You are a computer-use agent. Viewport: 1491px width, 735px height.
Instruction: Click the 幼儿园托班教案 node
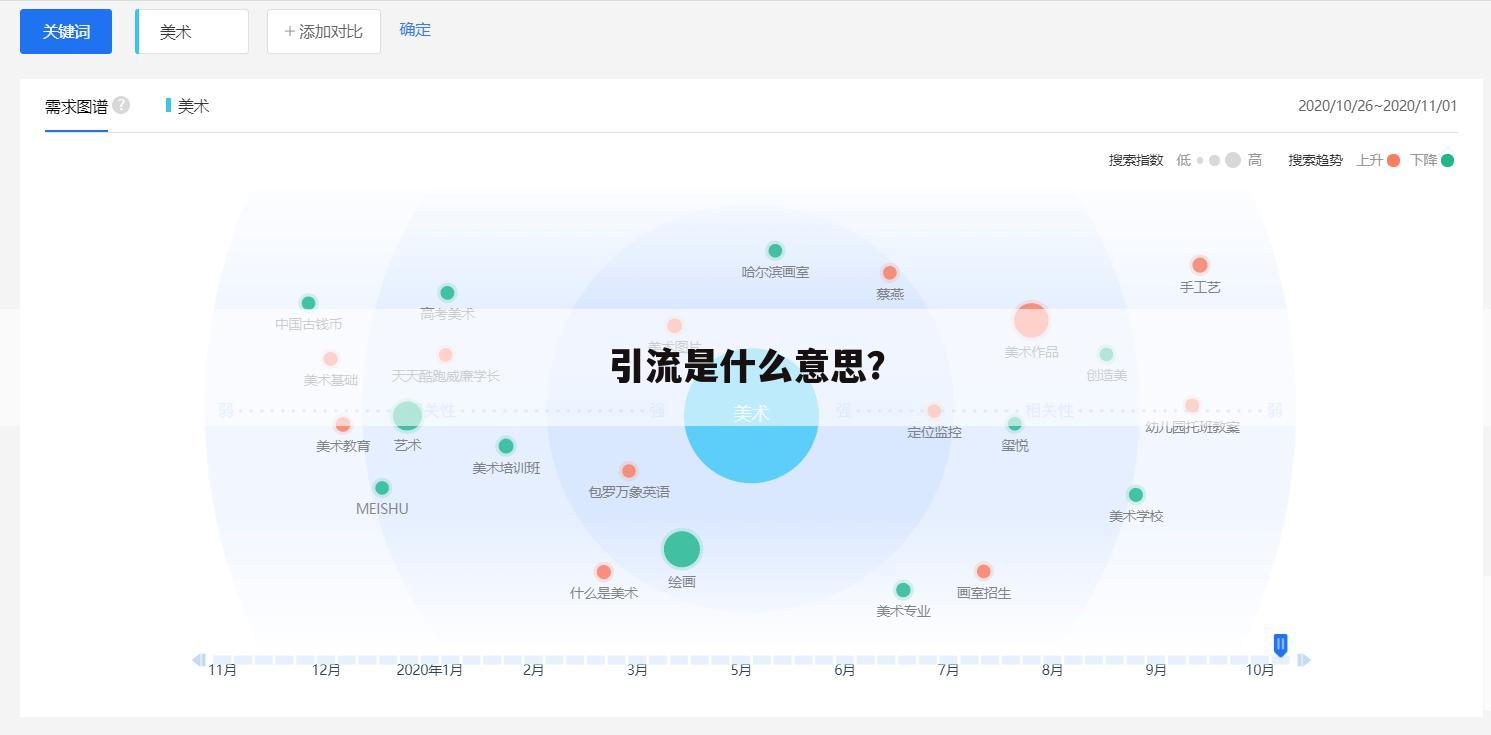(1192, 405)
